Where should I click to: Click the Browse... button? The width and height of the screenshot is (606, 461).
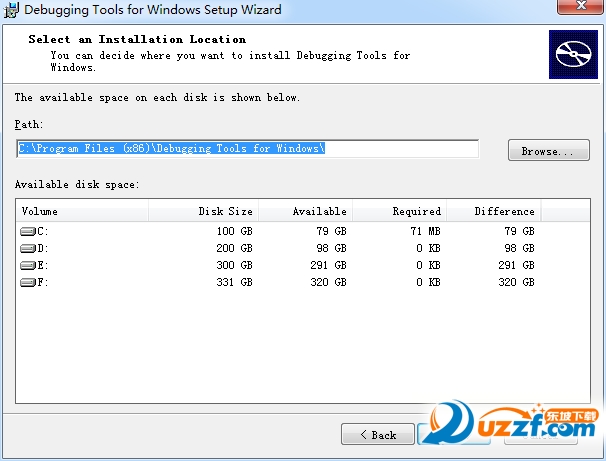click(549, 150)
